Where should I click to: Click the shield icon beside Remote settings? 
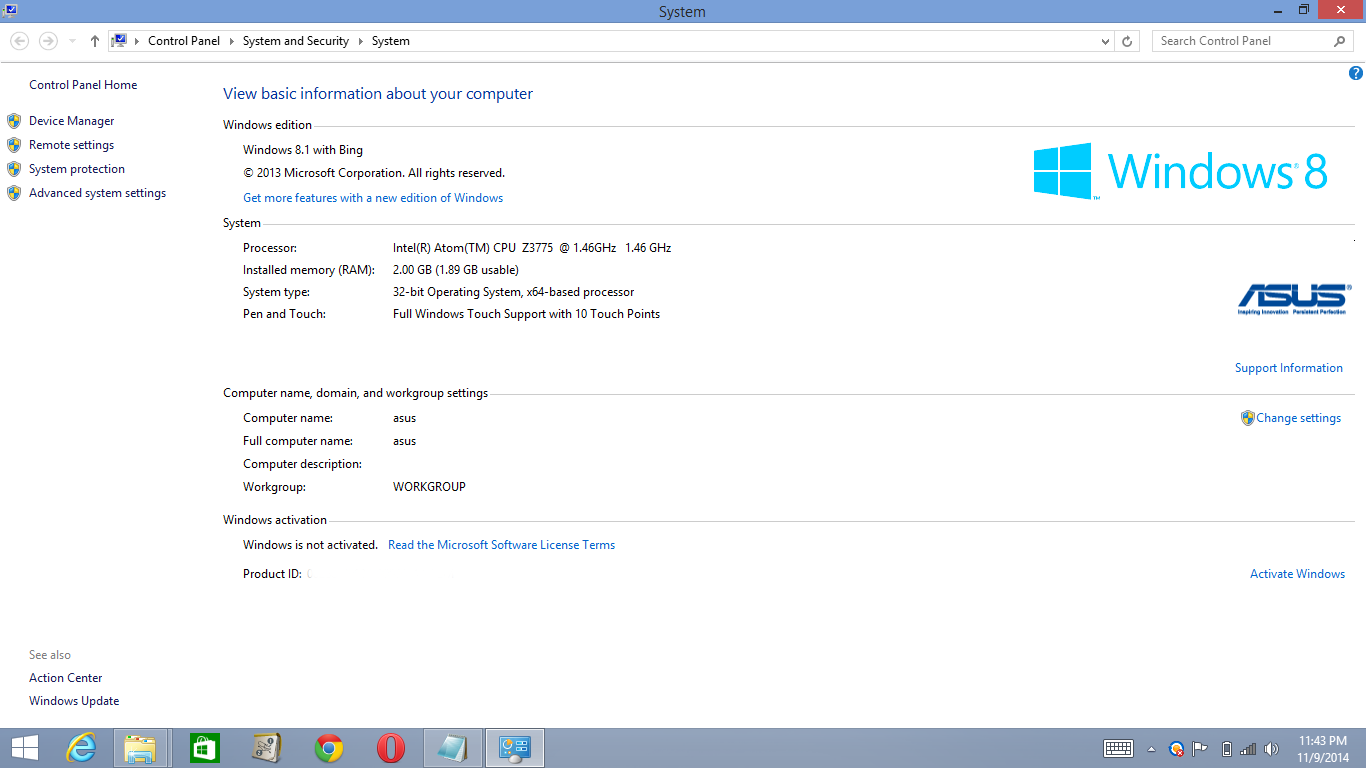pyautogui.click(x=14, y=145)
